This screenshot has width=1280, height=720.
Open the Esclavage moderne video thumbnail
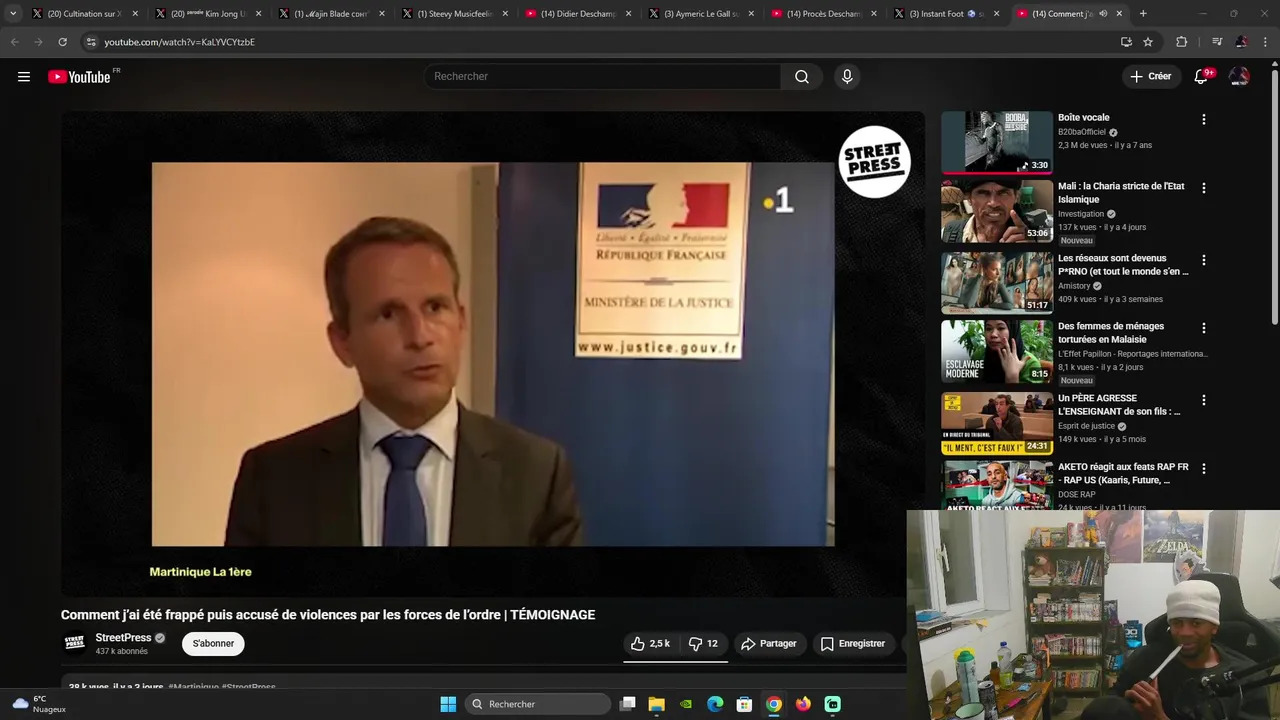tap(997, 351)
